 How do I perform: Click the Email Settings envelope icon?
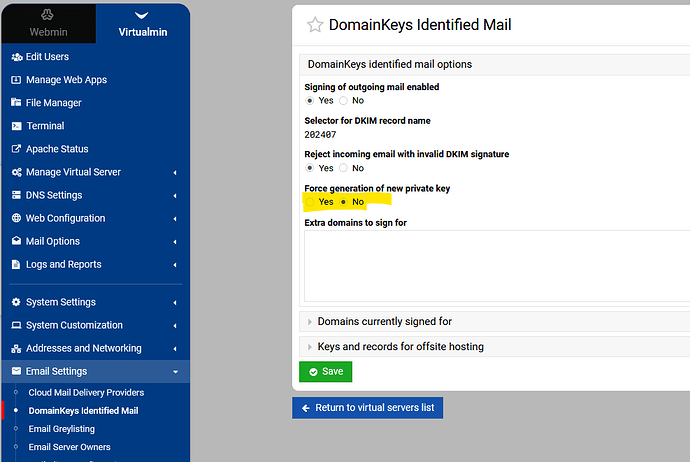(x=16, y=371)
